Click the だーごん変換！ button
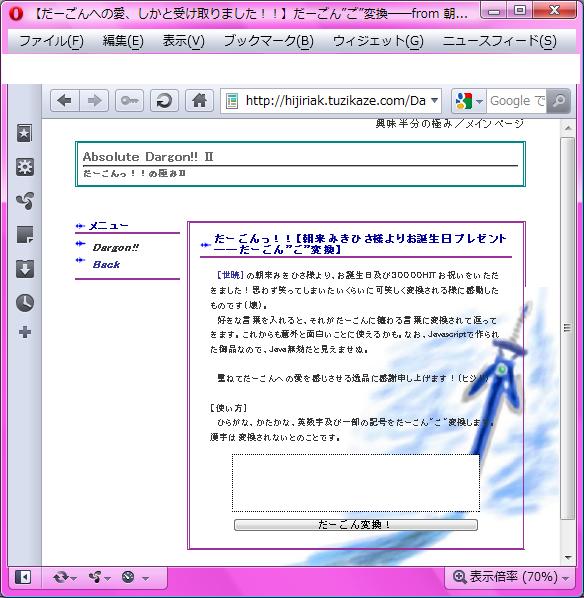Image resolution: width=584 pixels, height=598 pixels. pyautogui.click(x=356, y=525)
